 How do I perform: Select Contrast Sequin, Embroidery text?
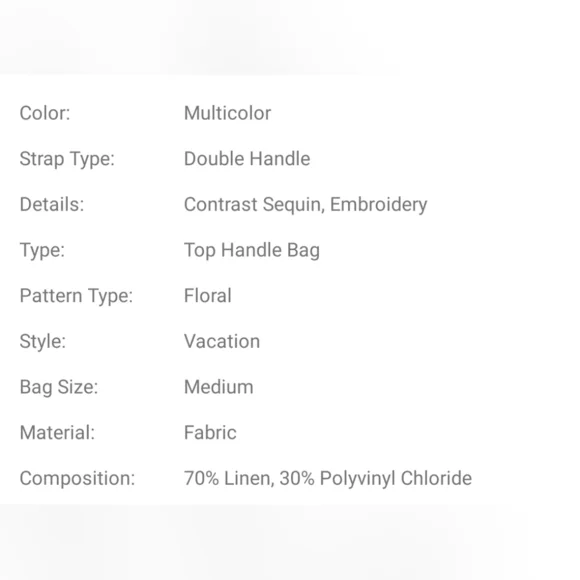pyautogui.click(x=306, y=205)
